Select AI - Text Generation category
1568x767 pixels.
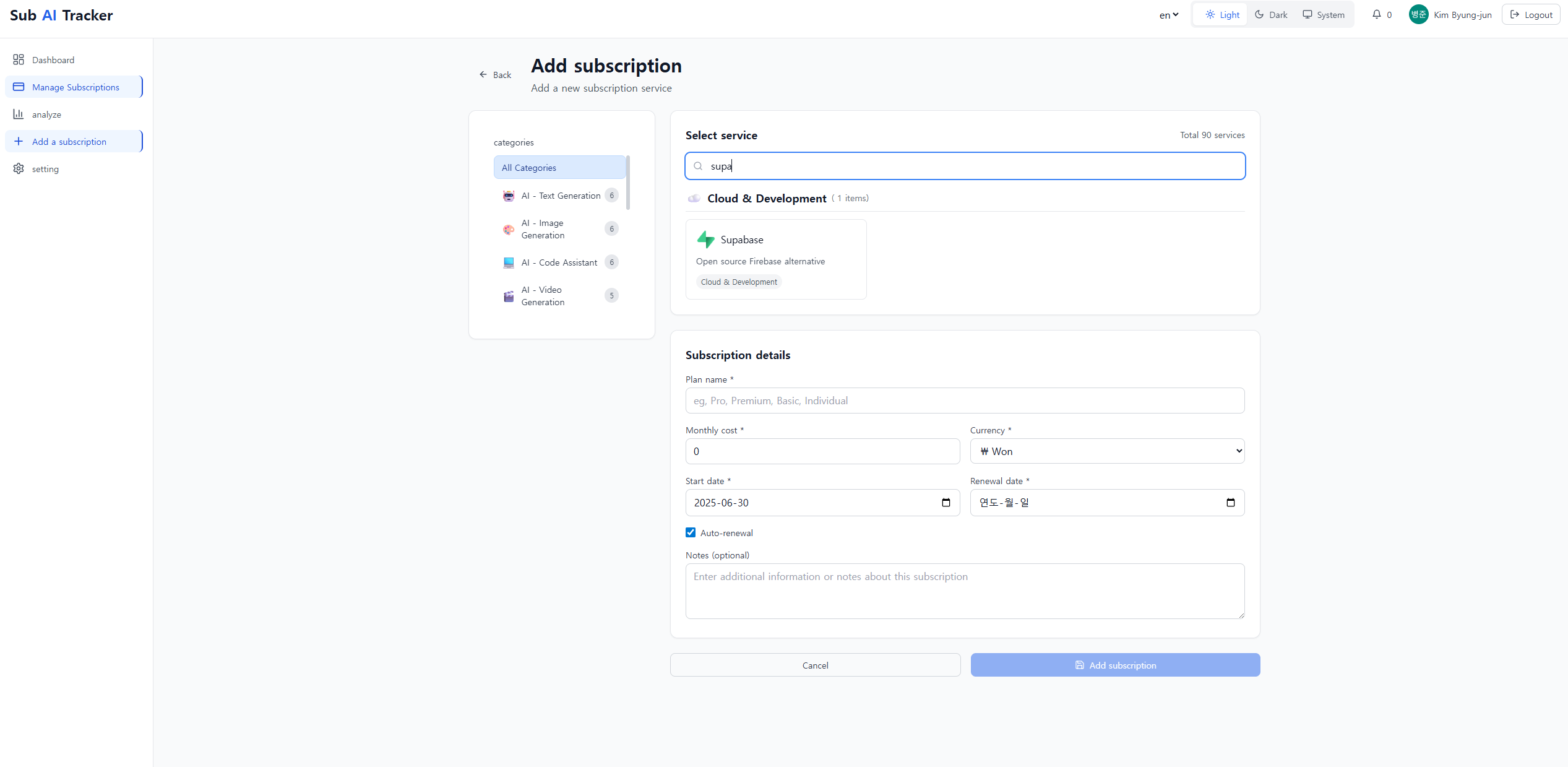[x=560, y=196]
